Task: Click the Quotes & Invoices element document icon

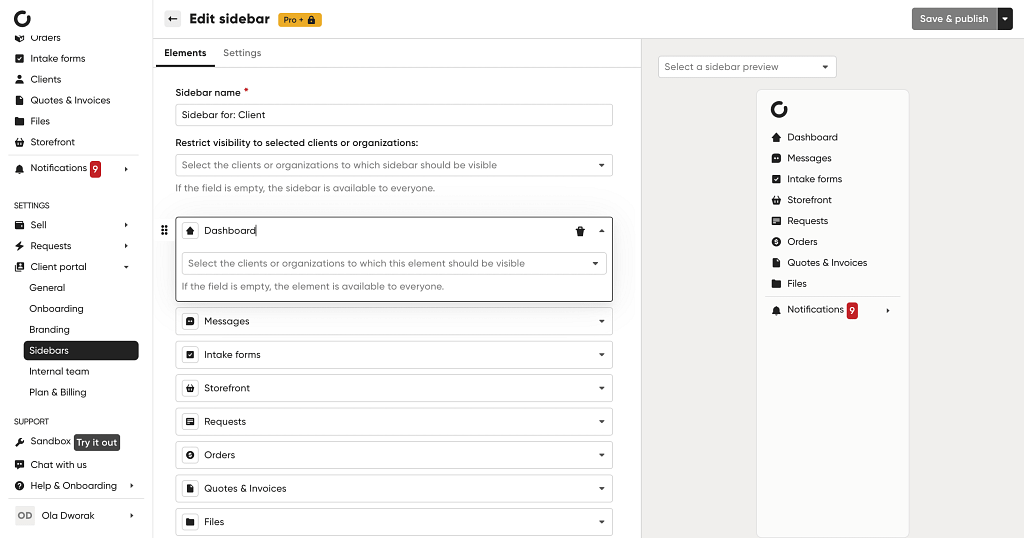Action: click(x=190, y=488)
